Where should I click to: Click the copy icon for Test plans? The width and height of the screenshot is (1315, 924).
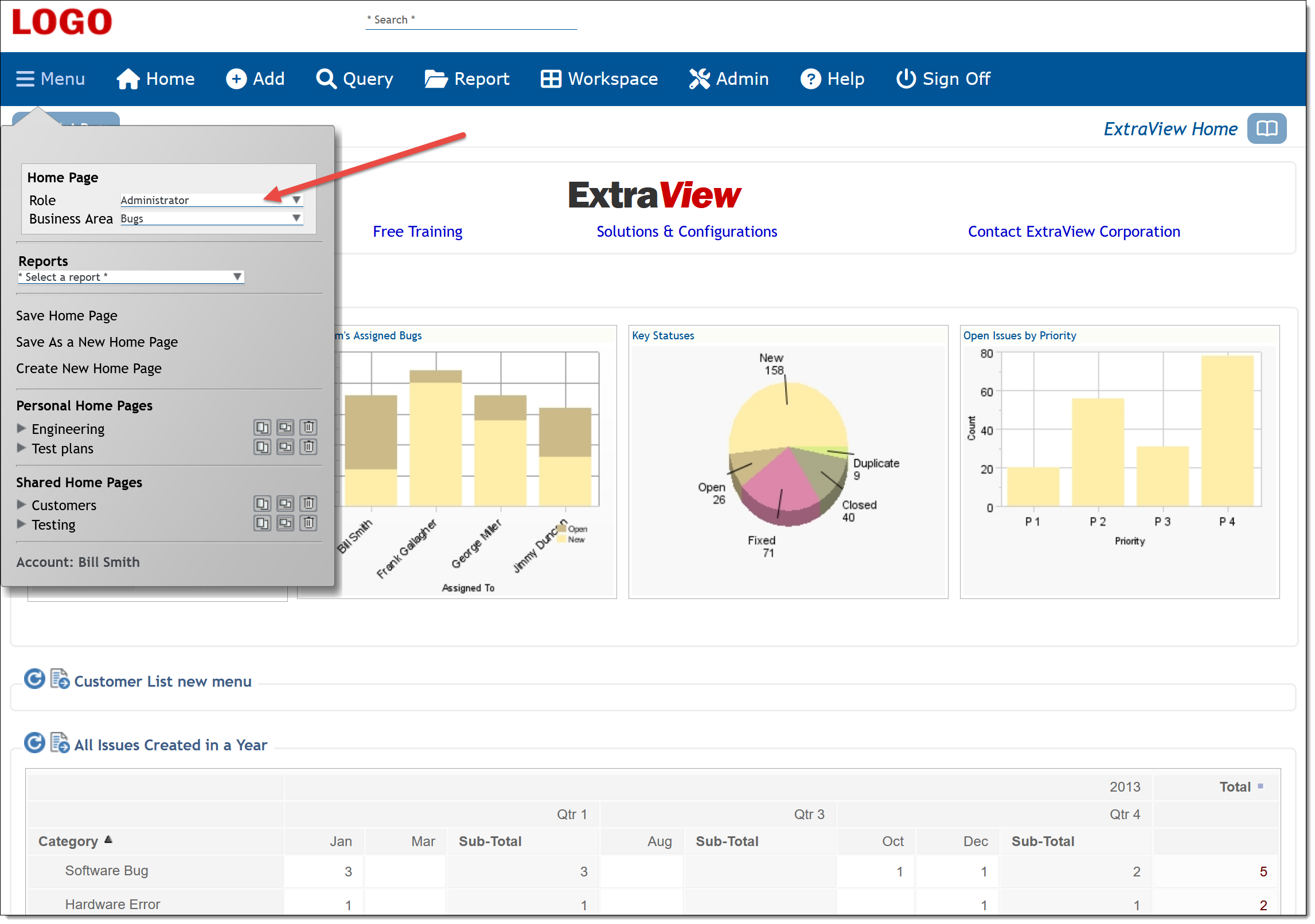[262, 447]
